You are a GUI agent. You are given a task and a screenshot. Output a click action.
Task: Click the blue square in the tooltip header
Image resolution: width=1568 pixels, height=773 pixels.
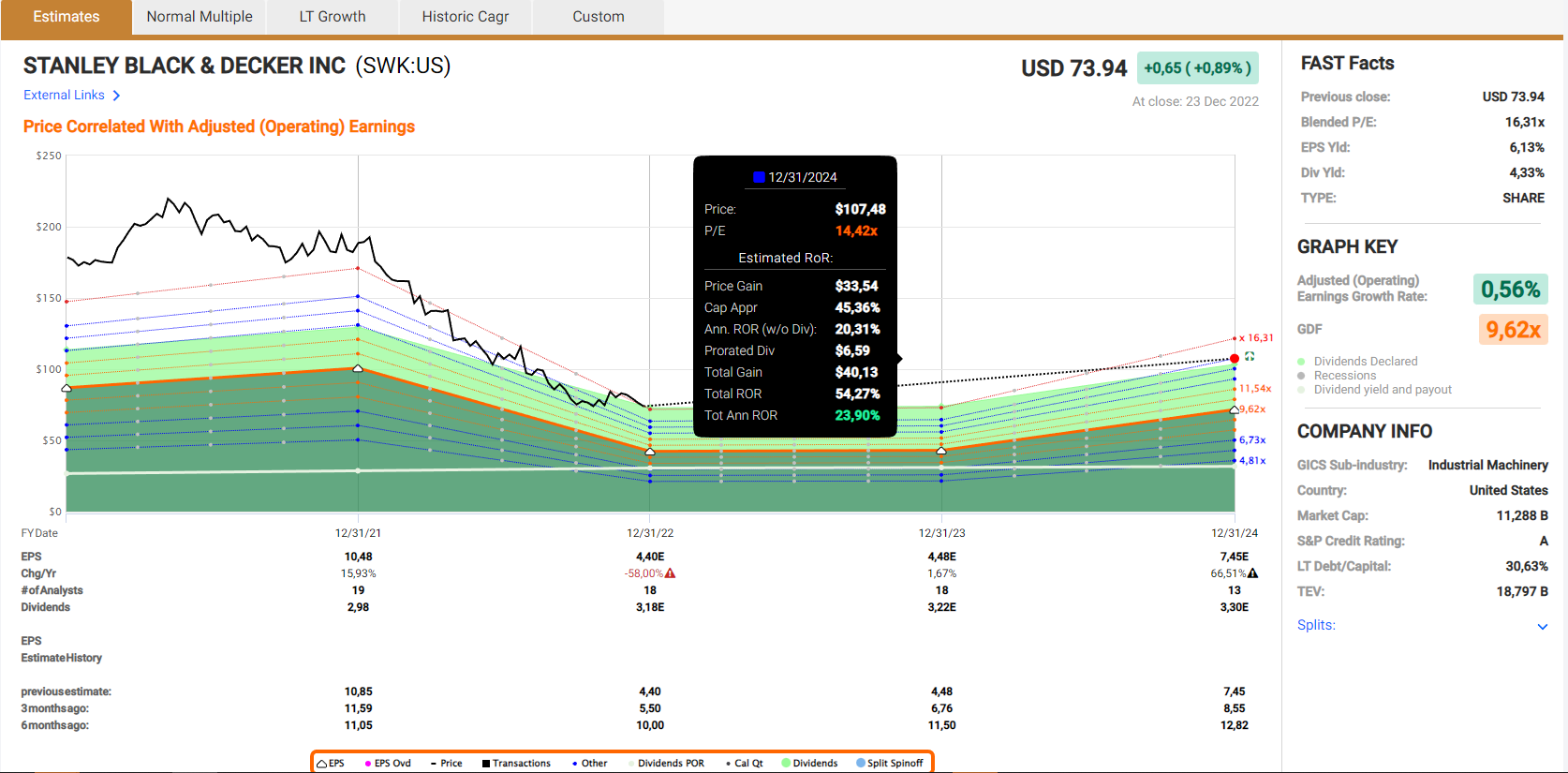pyautogui.click(x=759, y=177)
